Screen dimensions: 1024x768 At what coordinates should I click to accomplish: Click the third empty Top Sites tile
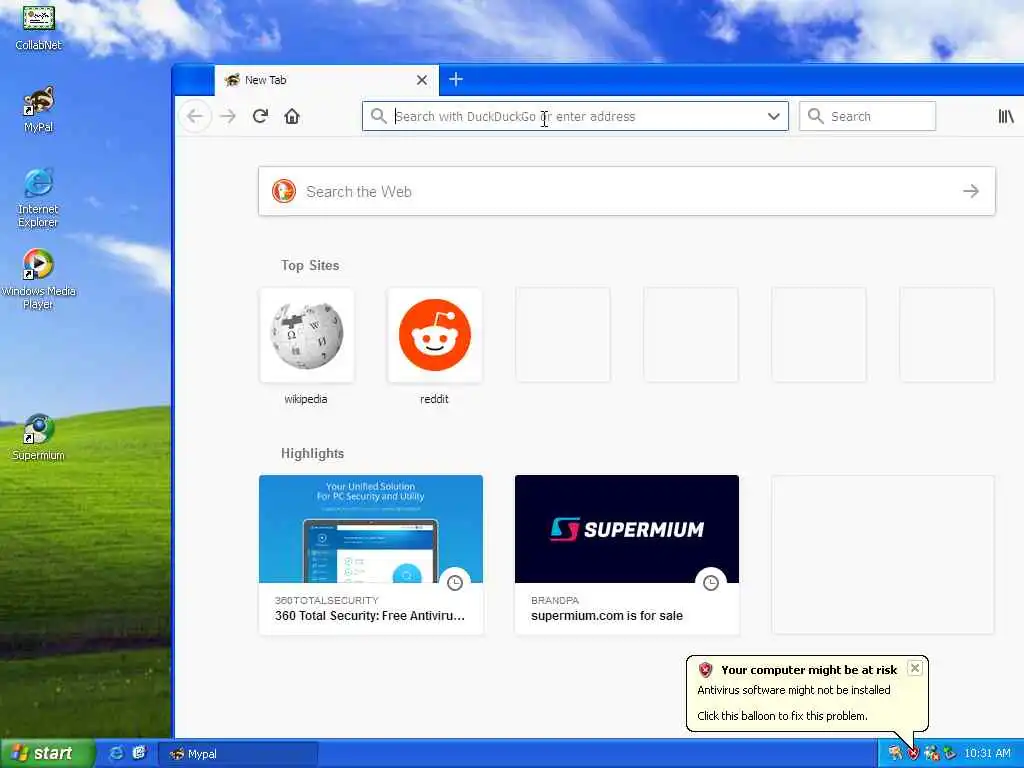[x=819, y=334]
